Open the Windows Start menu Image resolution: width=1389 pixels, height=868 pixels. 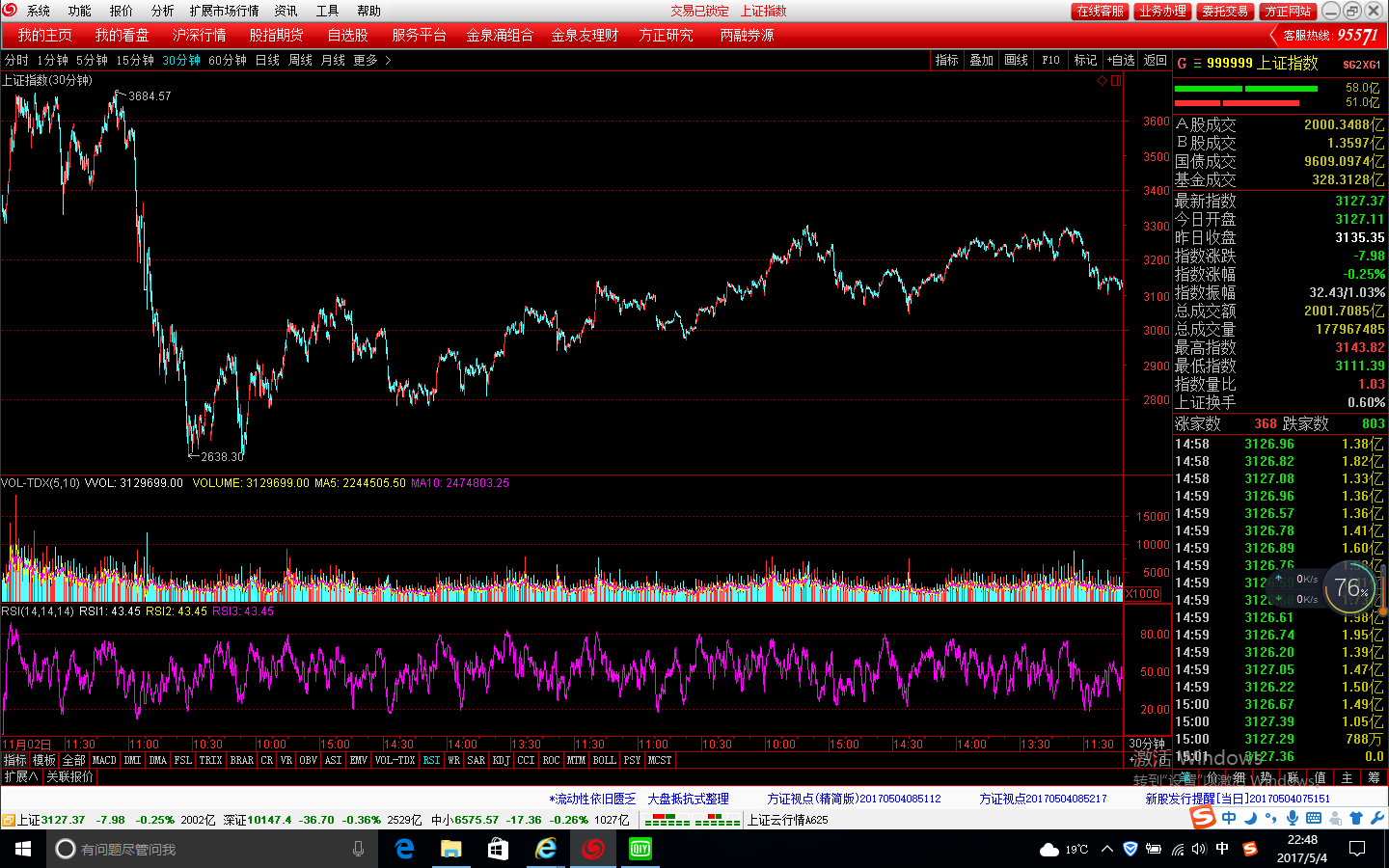tap(23, 849)
